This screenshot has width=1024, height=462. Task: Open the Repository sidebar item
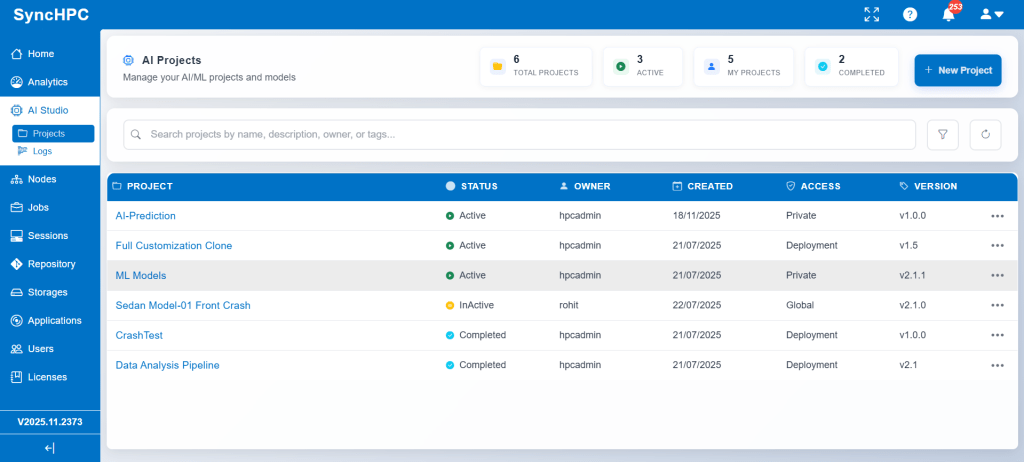pyautogui.click(x=51, y=264)
